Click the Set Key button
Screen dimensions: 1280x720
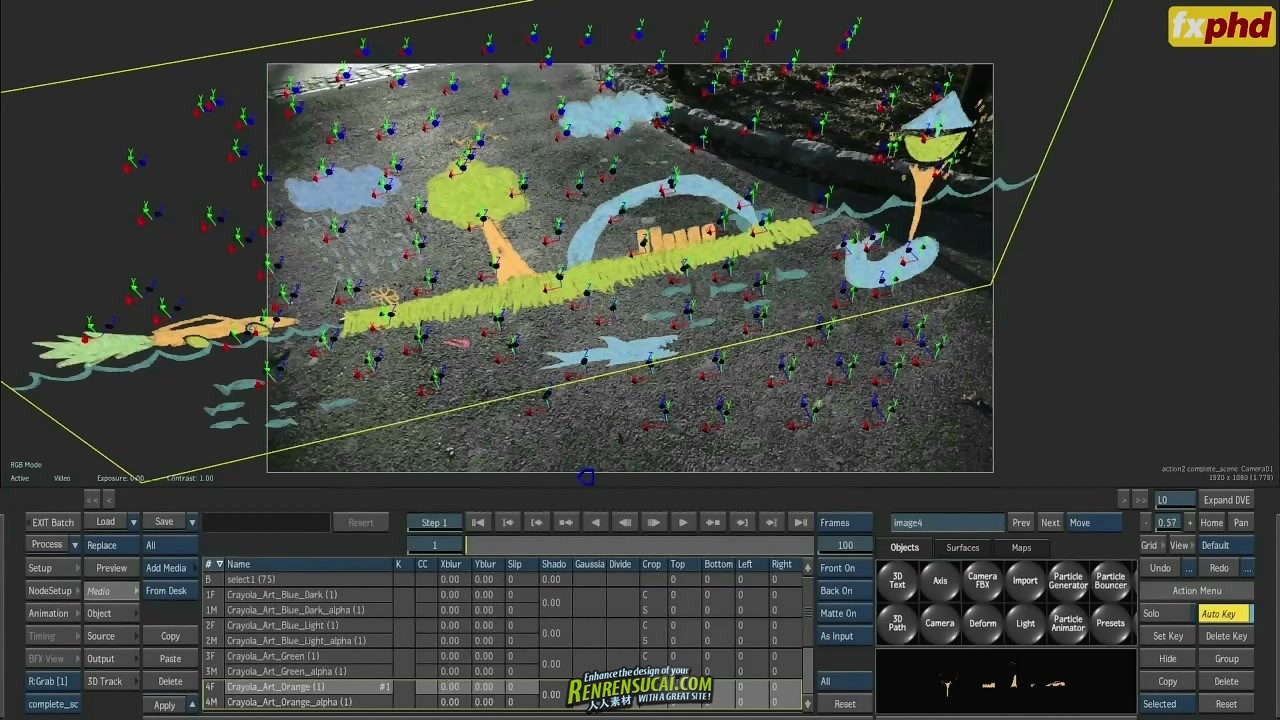tap(1167, 636)
